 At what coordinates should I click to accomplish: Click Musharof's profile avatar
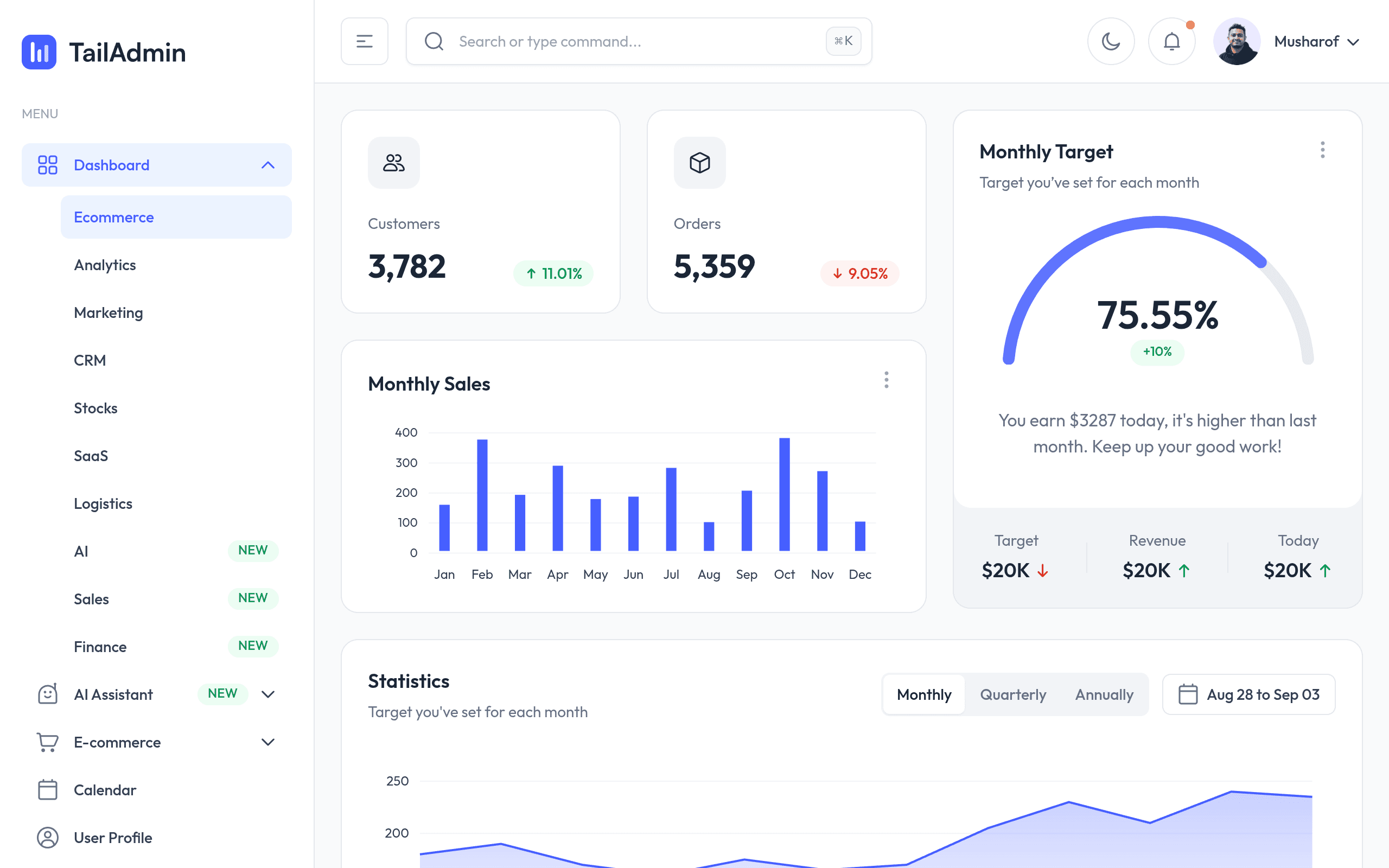(1237, 41)
